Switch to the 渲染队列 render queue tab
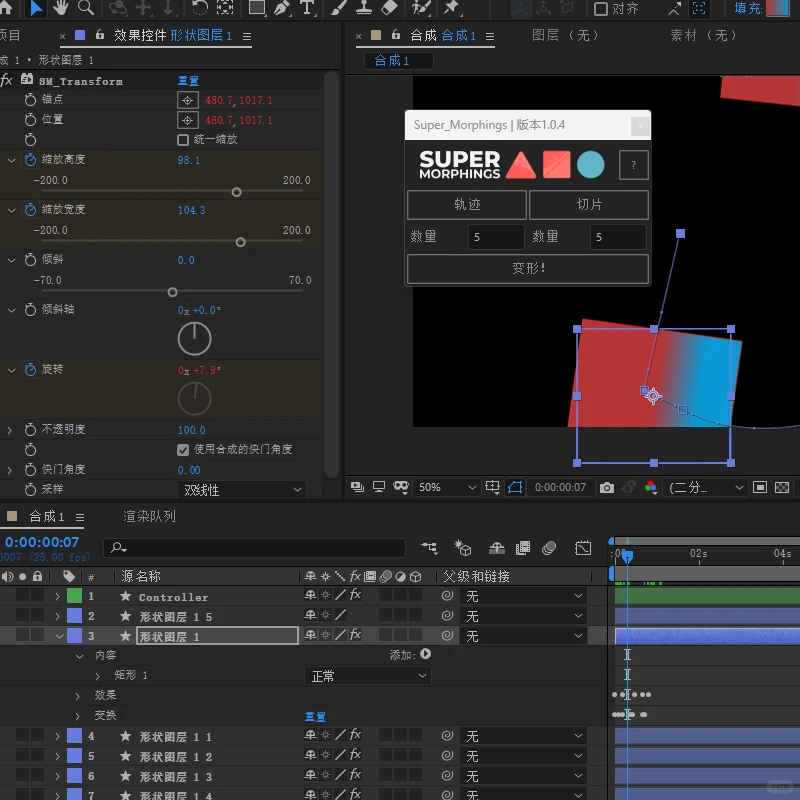Screen dimensions: 800x800 pyautogui.click(x=149, y=516)
